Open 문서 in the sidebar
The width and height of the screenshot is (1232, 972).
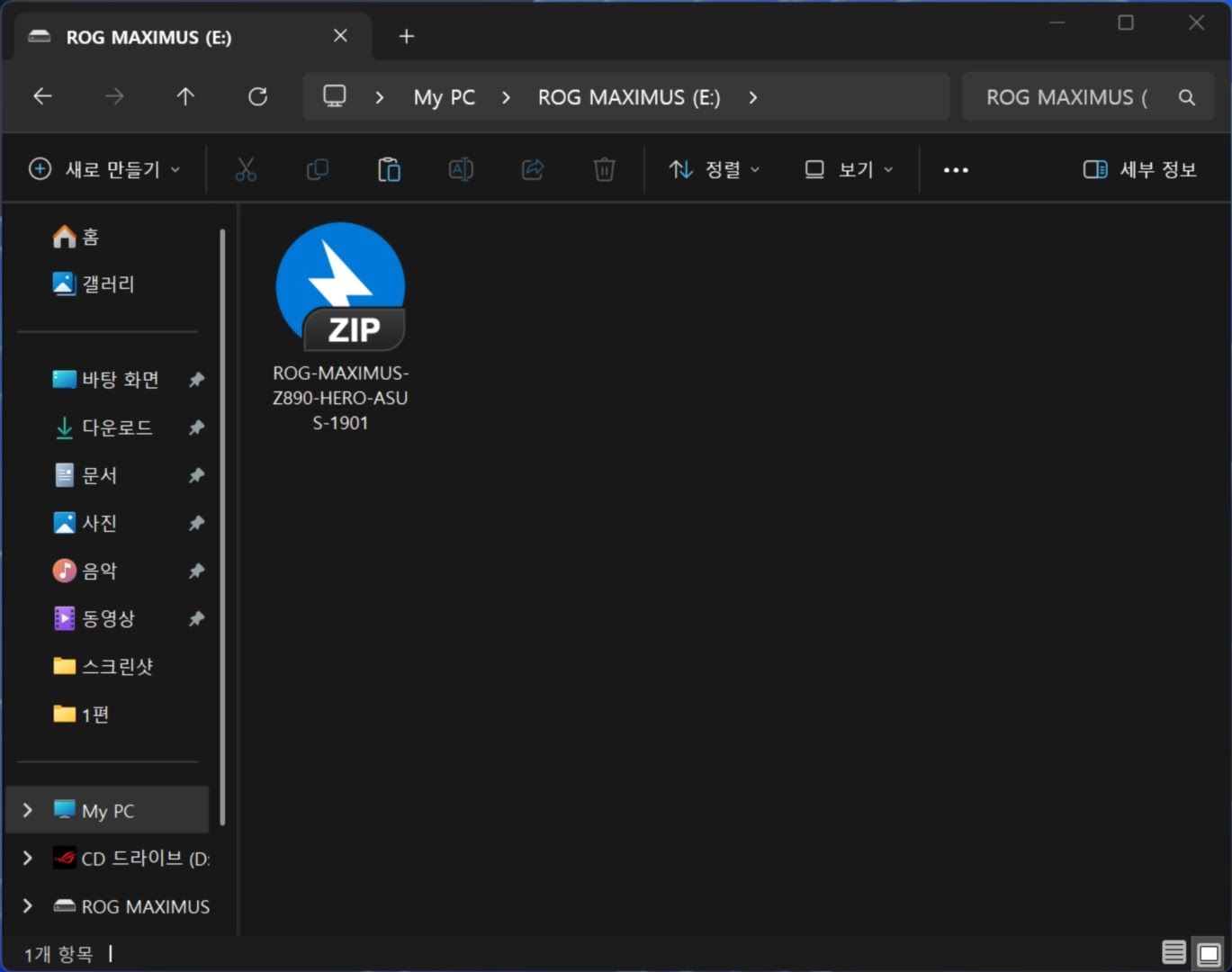click(85, 475)
